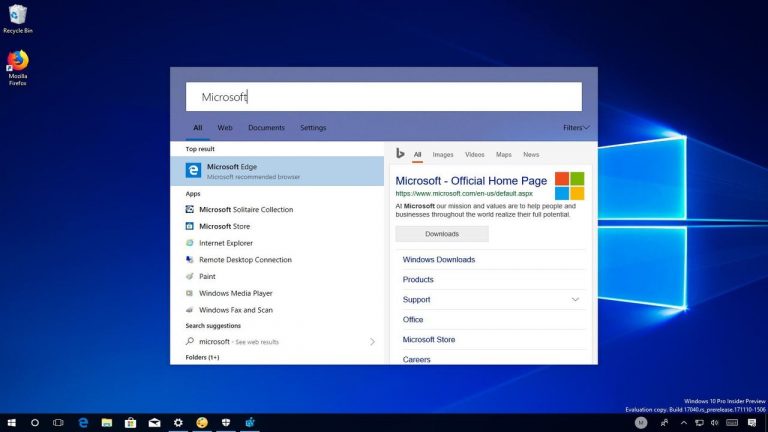Click the Windows Fax and Scan icon
The width and height of the screenshot is (768, 432).
click(190, 310)
